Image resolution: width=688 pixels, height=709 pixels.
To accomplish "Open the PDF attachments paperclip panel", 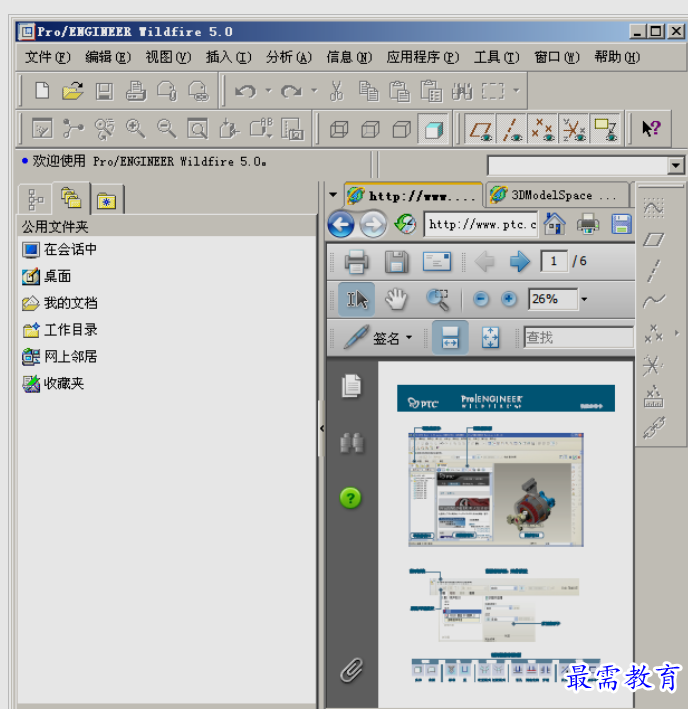I will click(x=351, y=670).
